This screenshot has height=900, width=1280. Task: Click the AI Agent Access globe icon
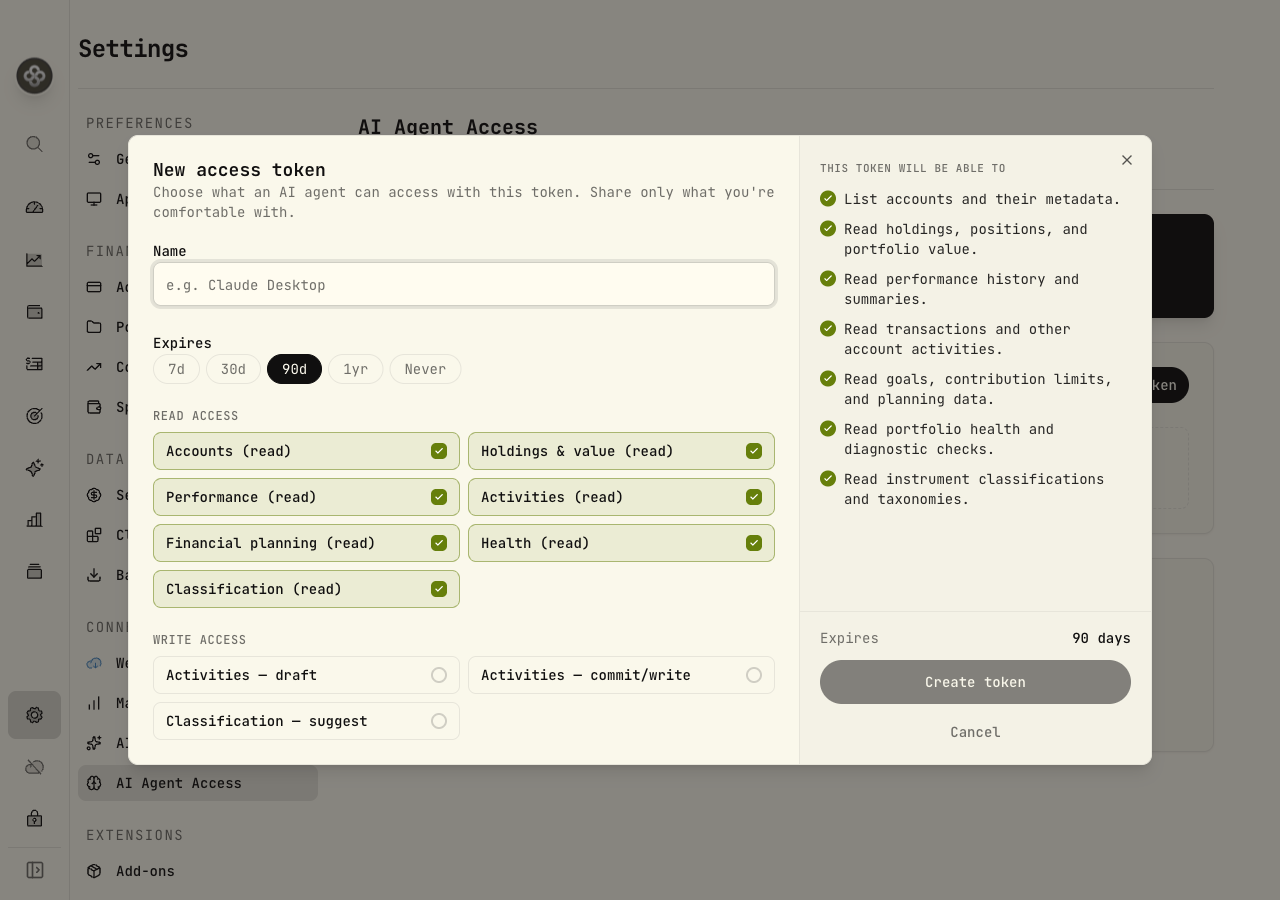[94, 783]
